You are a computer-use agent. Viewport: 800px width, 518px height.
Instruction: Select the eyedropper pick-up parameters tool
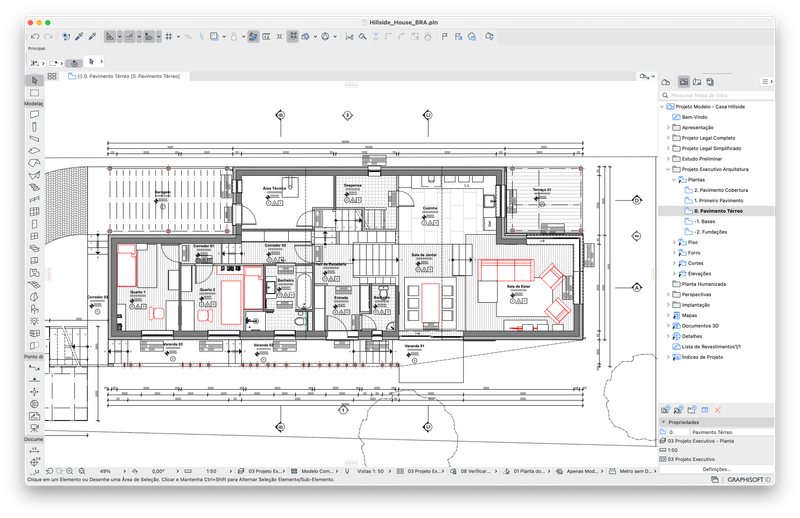coord(79,37)
